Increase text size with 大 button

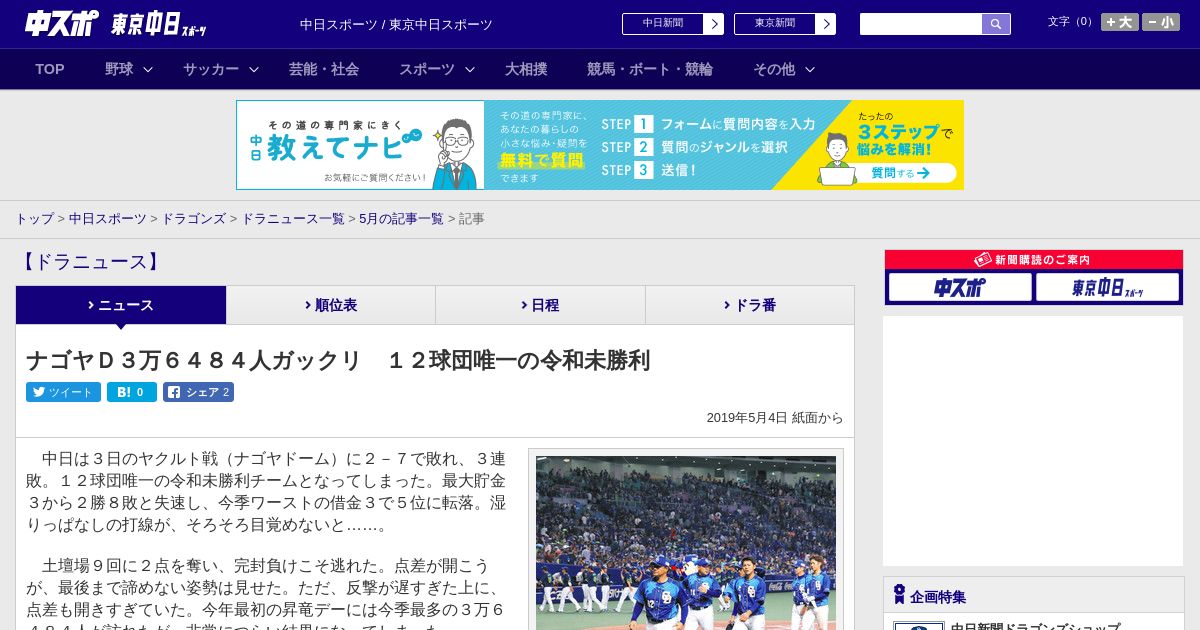click(1120, 22)
